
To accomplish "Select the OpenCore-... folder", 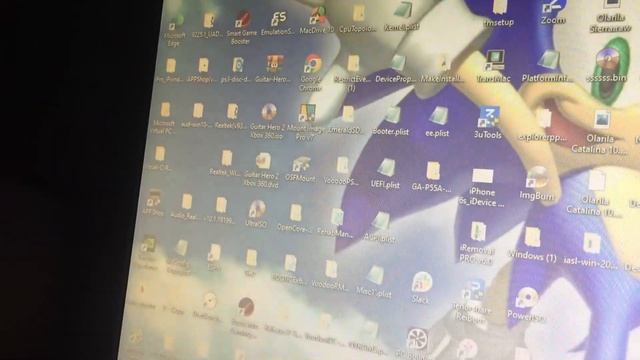I will [x=294, y=218].
